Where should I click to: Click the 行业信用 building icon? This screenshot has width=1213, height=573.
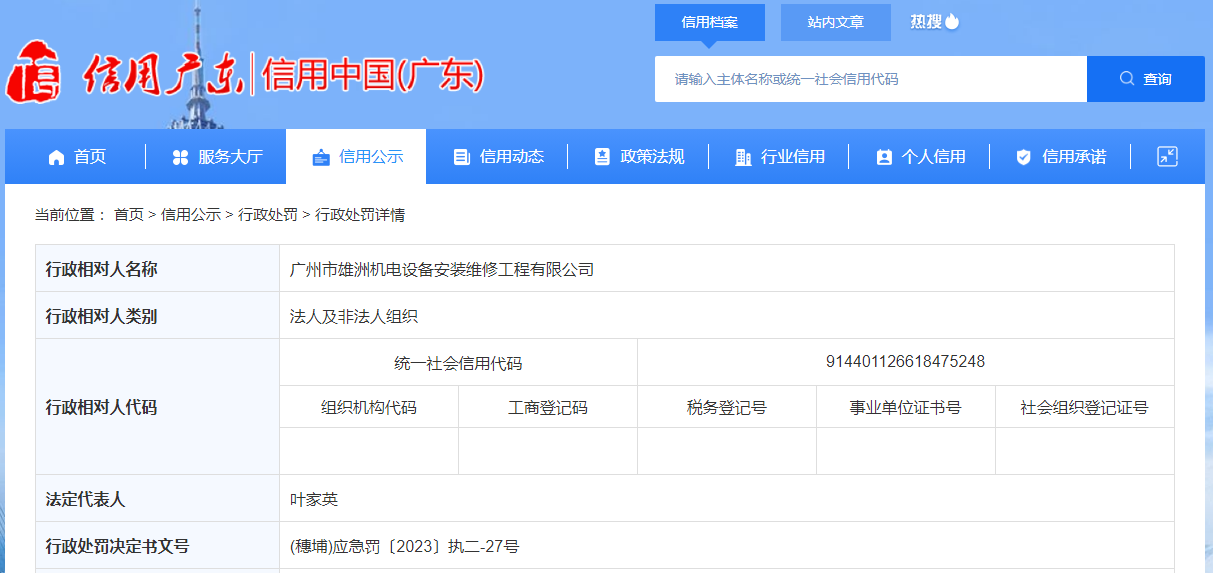coord(743,157)
